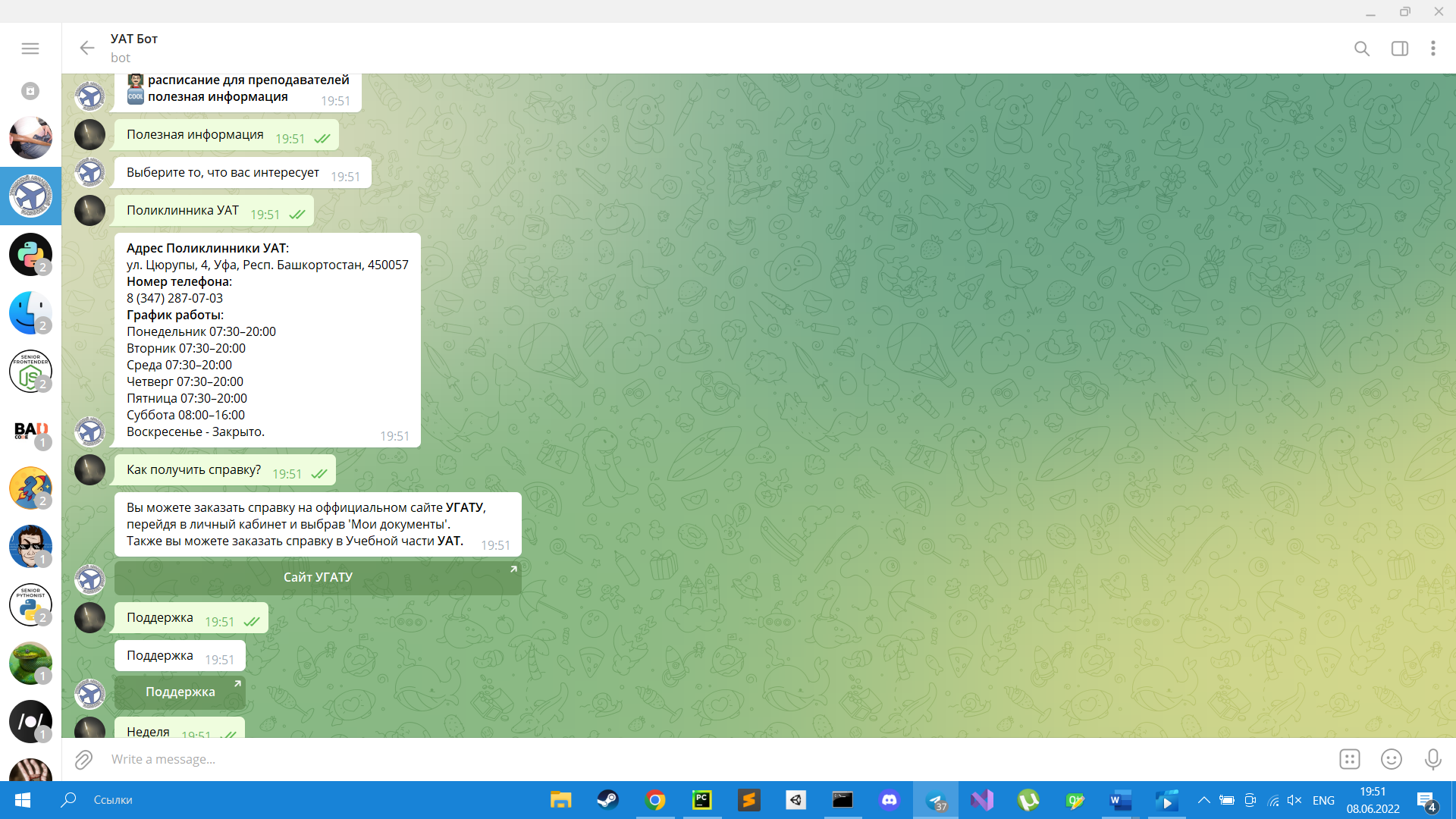This screenshot has height=819, width=1456.
Task: Click the user avatar beside Как получить справку
Action: [89, 469]
